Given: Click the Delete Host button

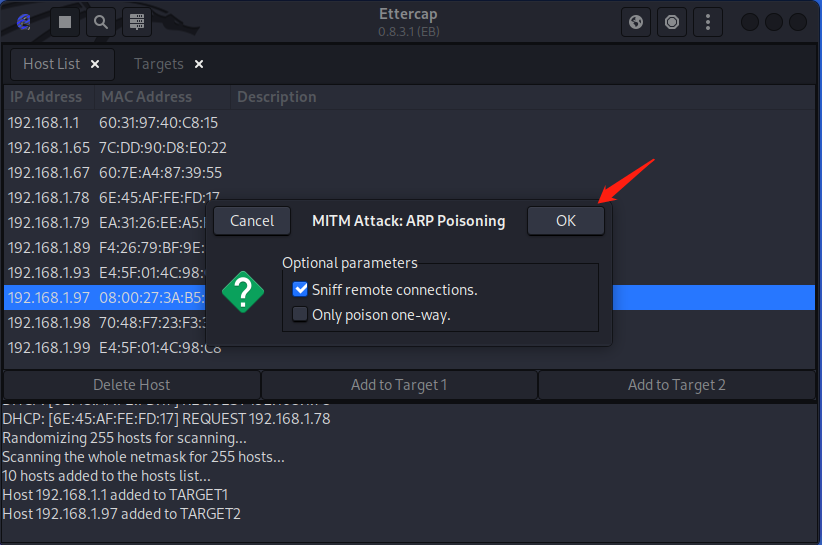Looking at the screenshot, I should (132, 385).
